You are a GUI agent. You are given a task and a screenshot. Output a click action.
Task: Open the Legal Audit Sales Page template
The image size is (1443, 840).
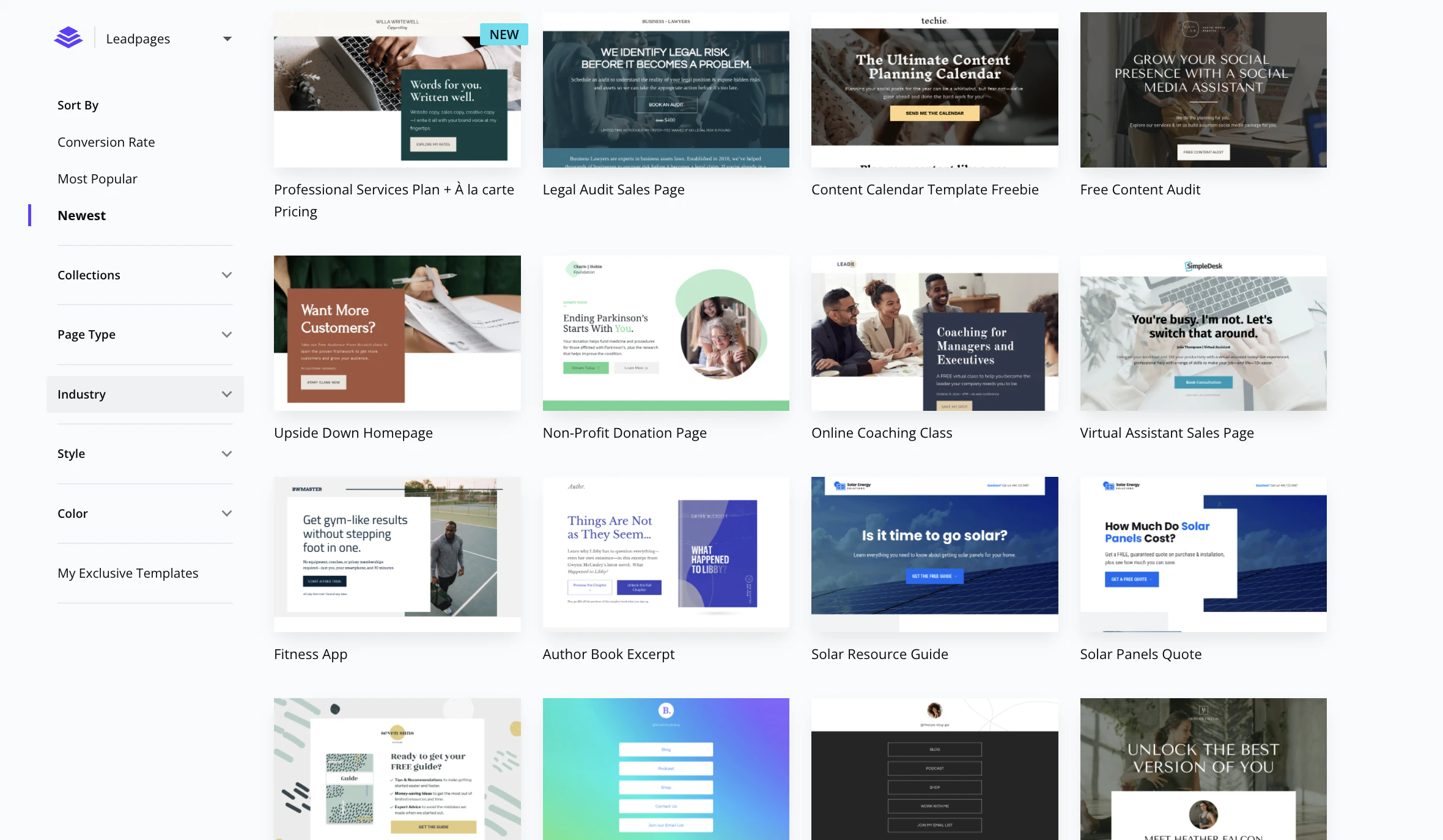pyautogui.click(x=665, y=90)
